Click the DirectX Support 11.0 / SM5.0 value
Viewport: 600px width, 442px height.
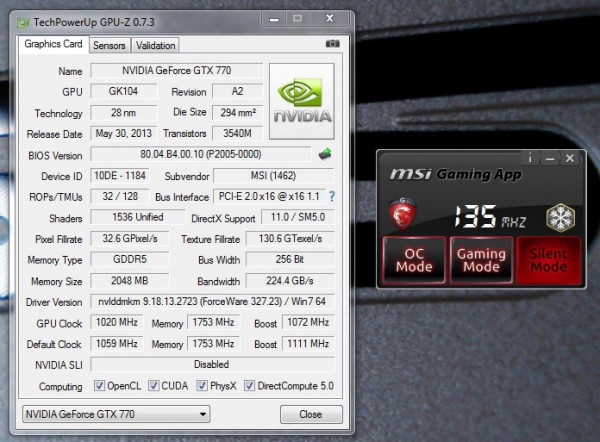pos(298,217)
